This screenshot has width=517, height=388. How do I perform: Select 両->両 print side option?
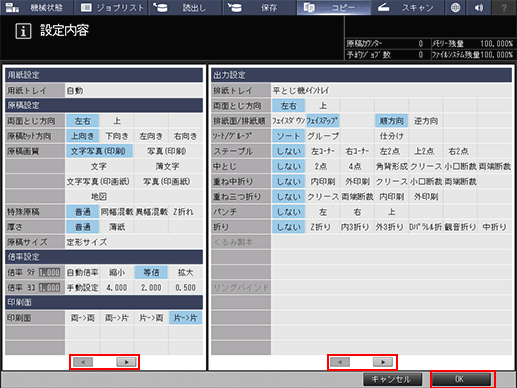tap(83, 318)
